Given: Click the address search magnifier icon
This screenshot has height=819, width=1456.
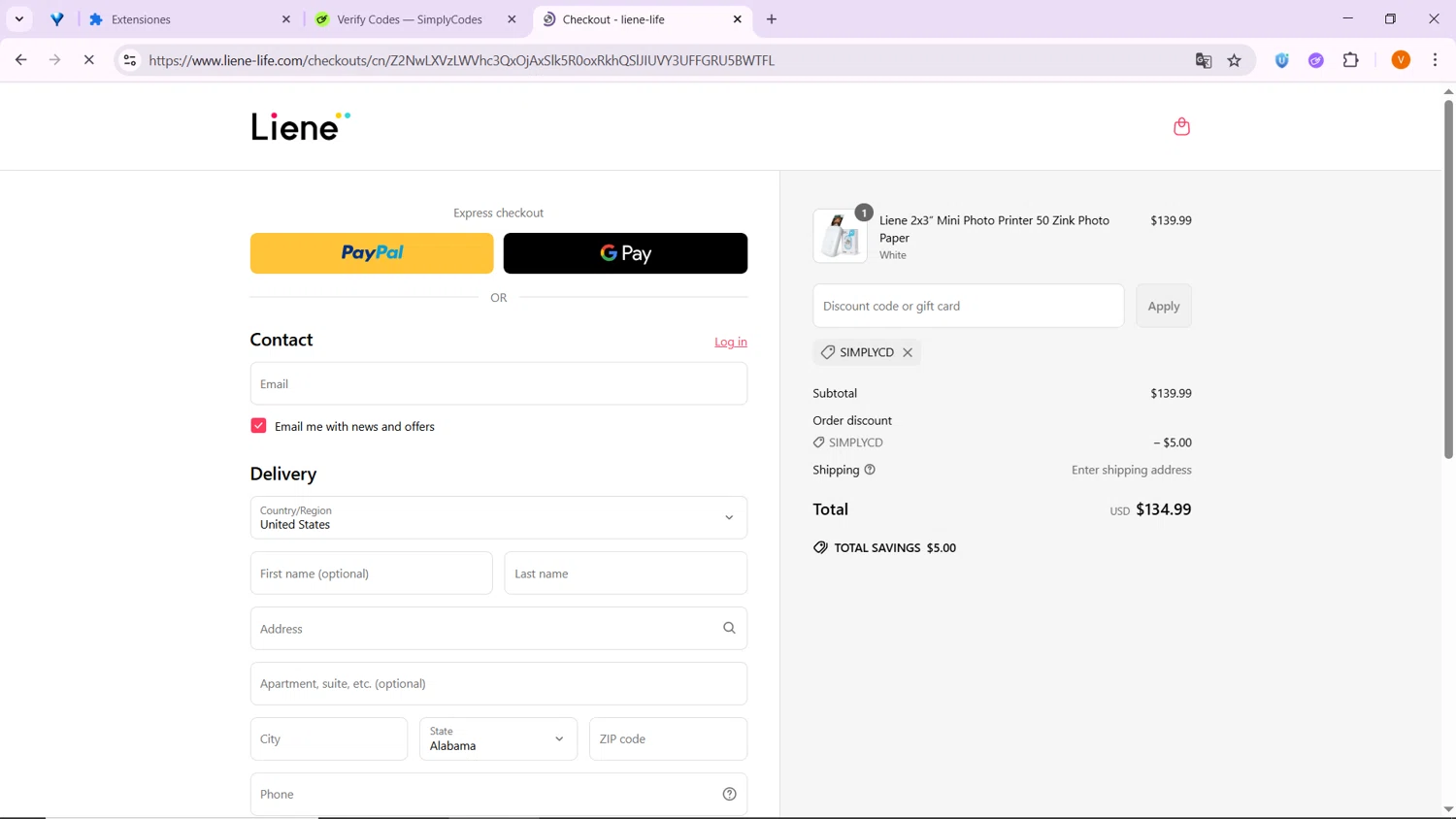Looking at the screenshot, I should tap(729, 628).
